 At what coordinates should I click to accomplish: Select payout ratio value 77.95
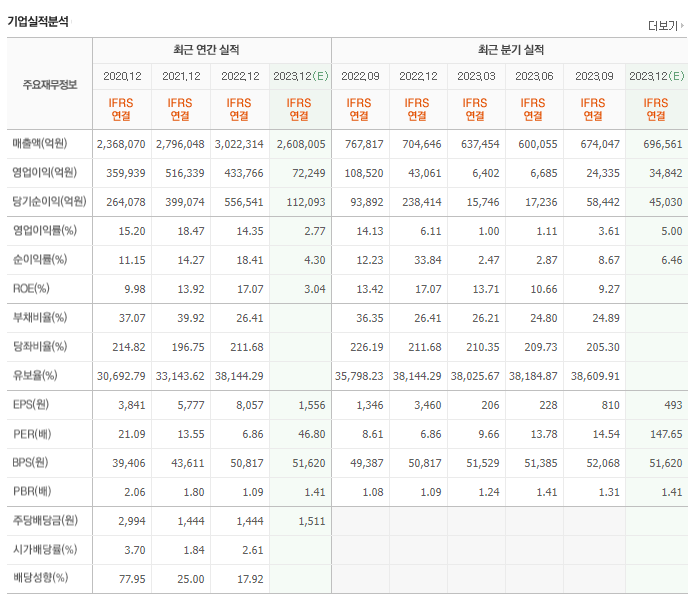tap(132, 579)
